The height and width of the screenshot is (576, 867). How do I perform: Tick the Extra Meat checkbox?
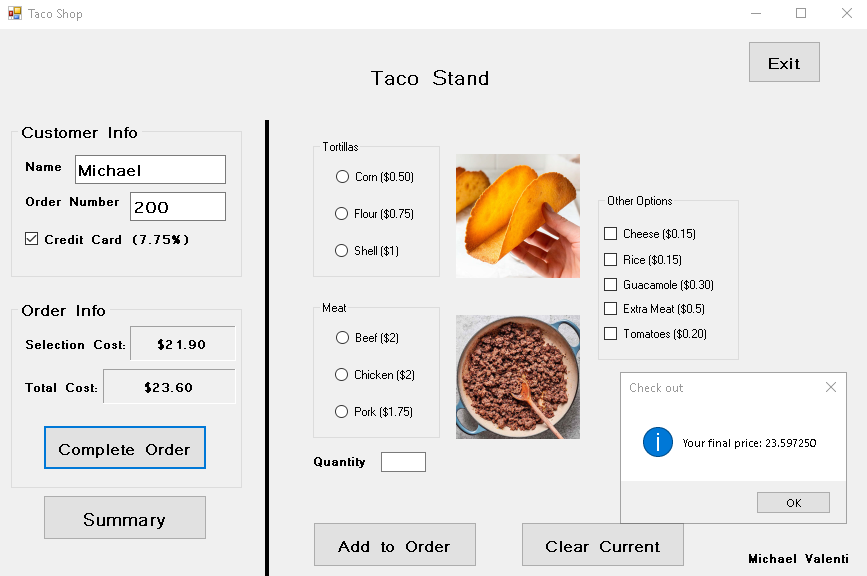coord(611,309)
